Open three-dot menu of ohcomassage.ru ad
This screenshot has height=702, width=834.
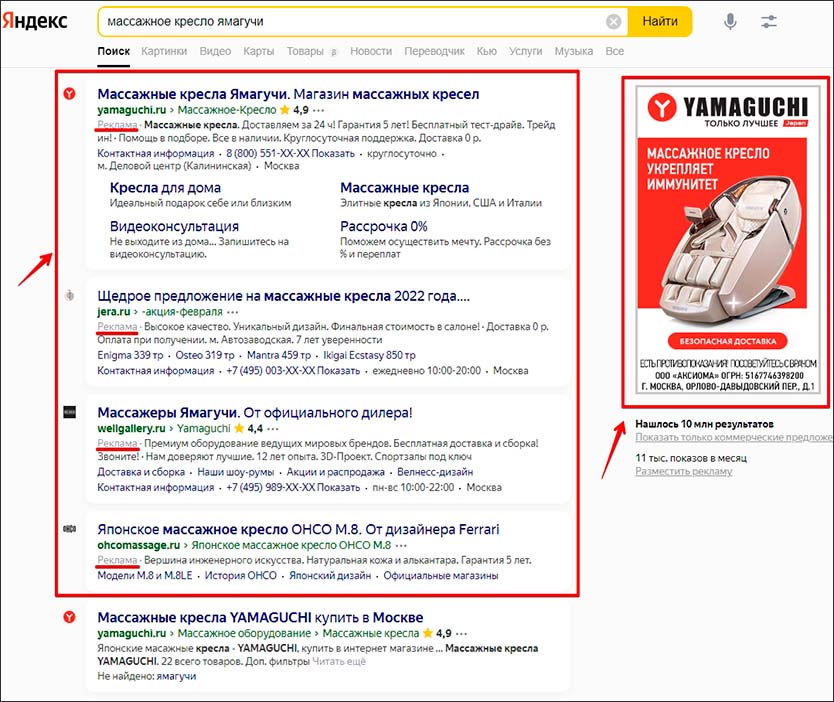[x=402, y=546]
